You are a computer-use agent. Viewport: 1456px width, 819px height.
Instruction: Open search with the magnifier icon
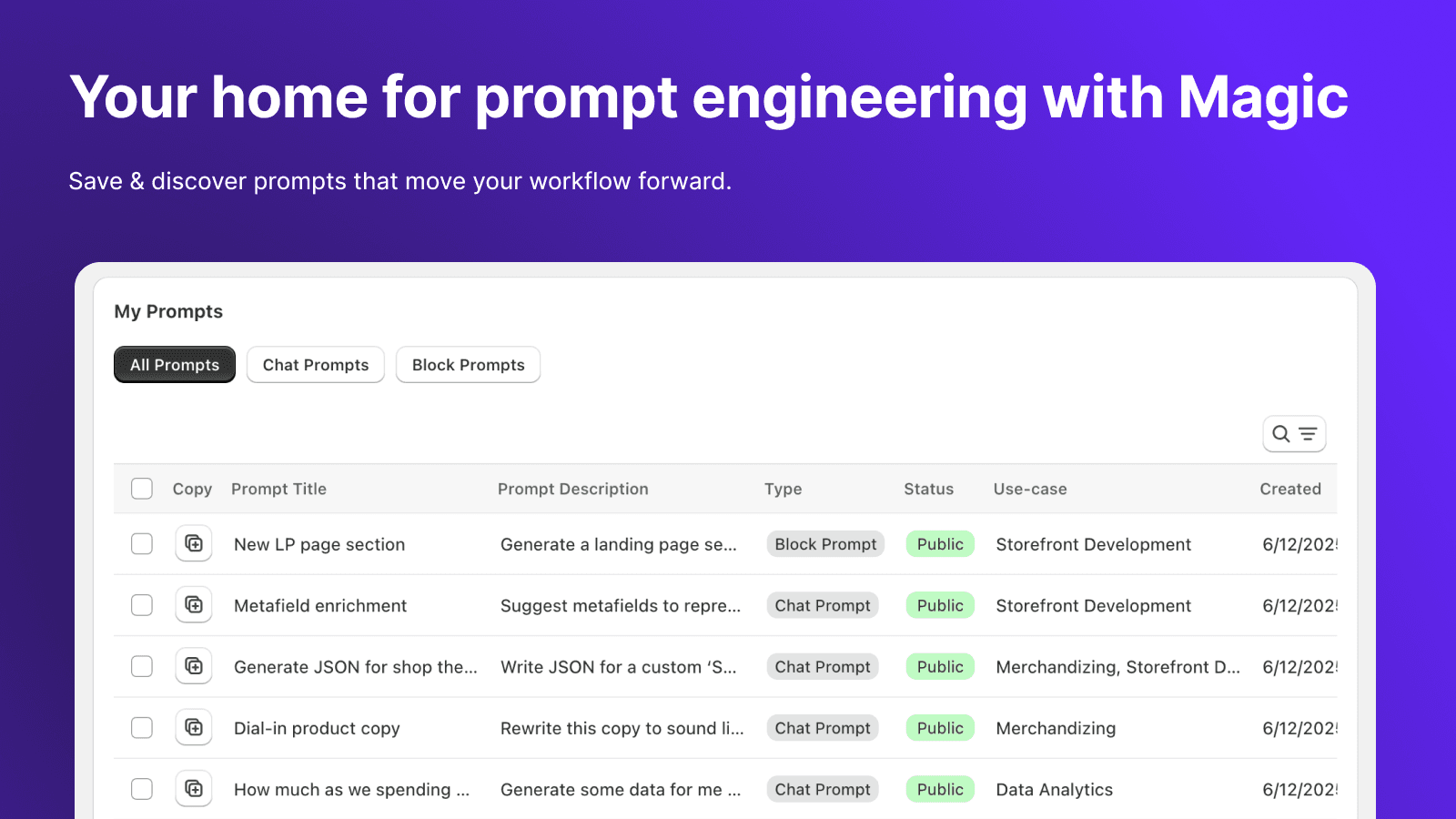pos(1279,434)
